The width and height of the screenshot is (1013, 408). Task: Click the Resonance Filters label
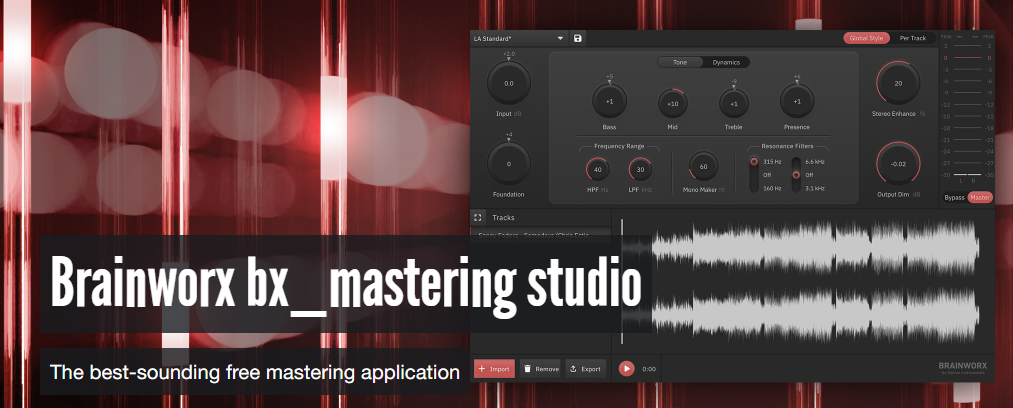[x=787, y=147]
